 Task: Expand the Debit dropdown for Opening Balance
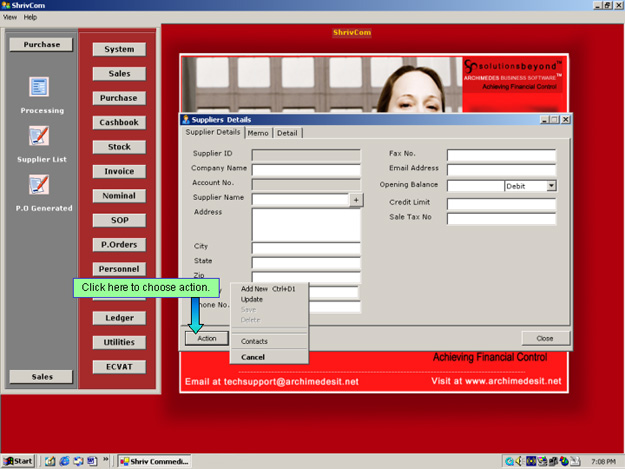coord(551,186)
